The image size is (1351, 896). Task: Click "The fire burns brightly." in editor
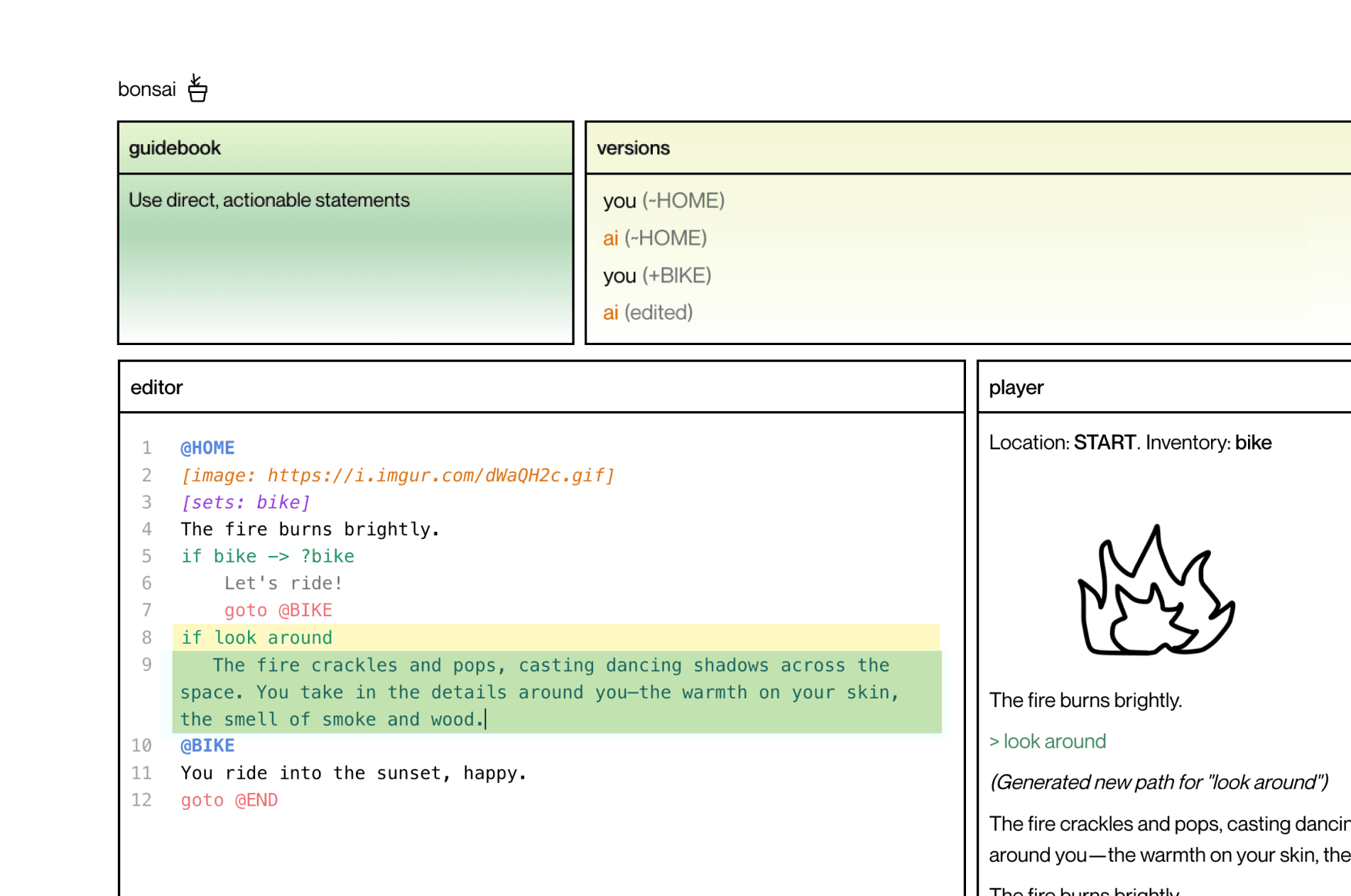310,529
